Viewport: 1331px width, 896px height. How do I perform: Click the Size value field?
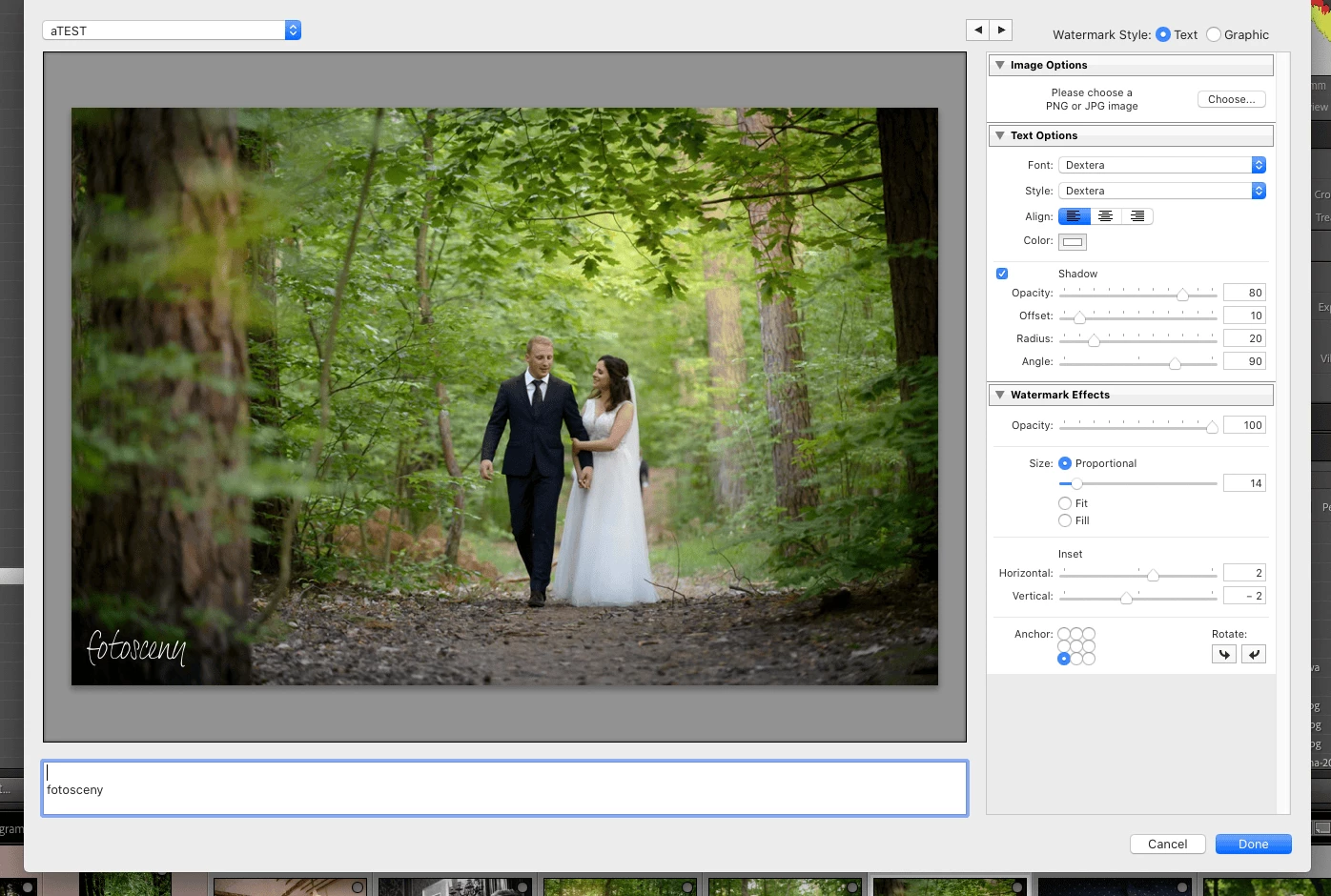pyautogui.click(x=1244, y=483)
